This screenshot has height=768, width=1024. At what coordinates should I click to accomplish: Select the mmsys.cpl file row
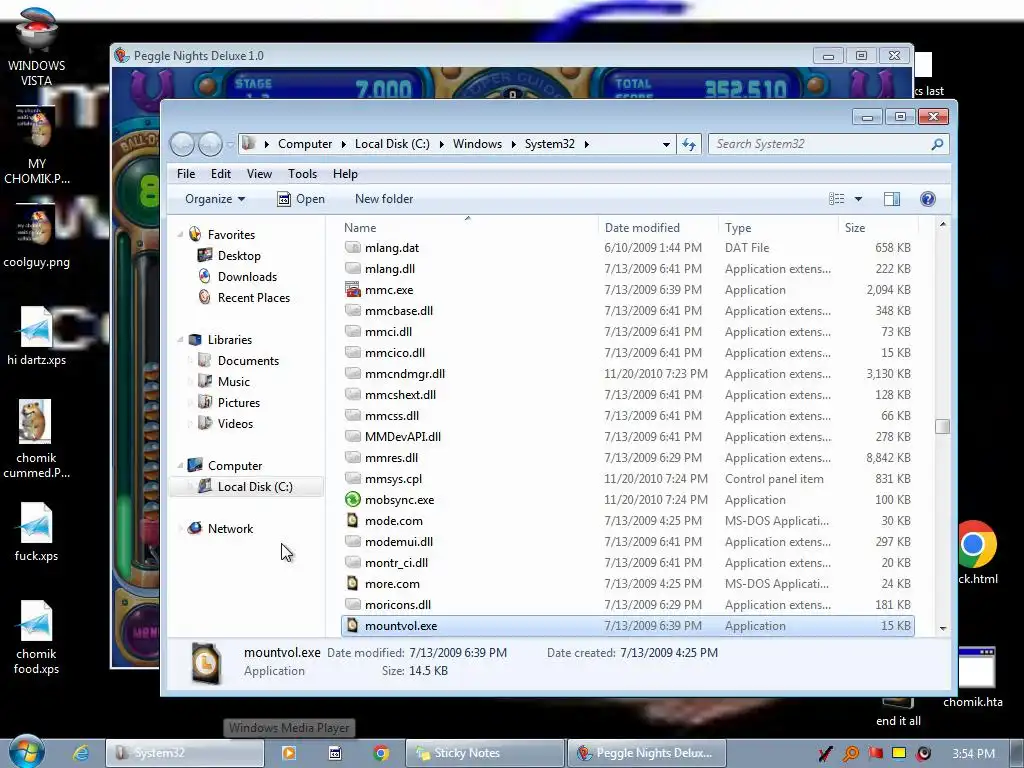628,479
